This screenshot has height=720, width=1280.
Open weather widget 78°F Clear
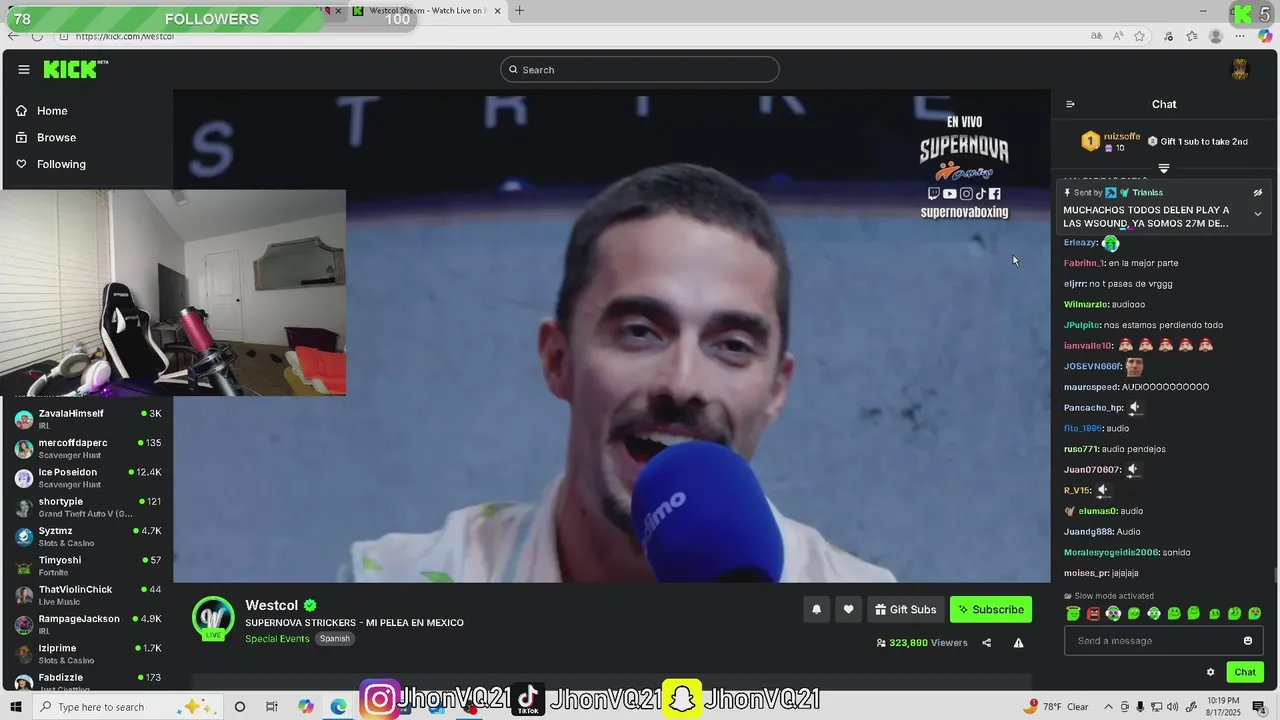point(1056,707)
